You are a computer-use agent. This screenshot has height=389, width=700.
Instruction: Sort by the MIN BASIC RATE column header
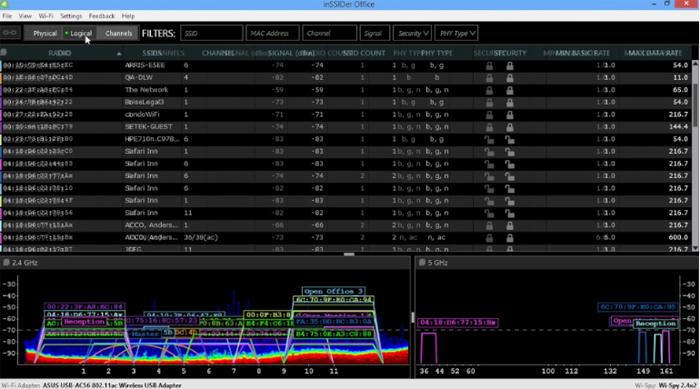[x=582, y=53]
